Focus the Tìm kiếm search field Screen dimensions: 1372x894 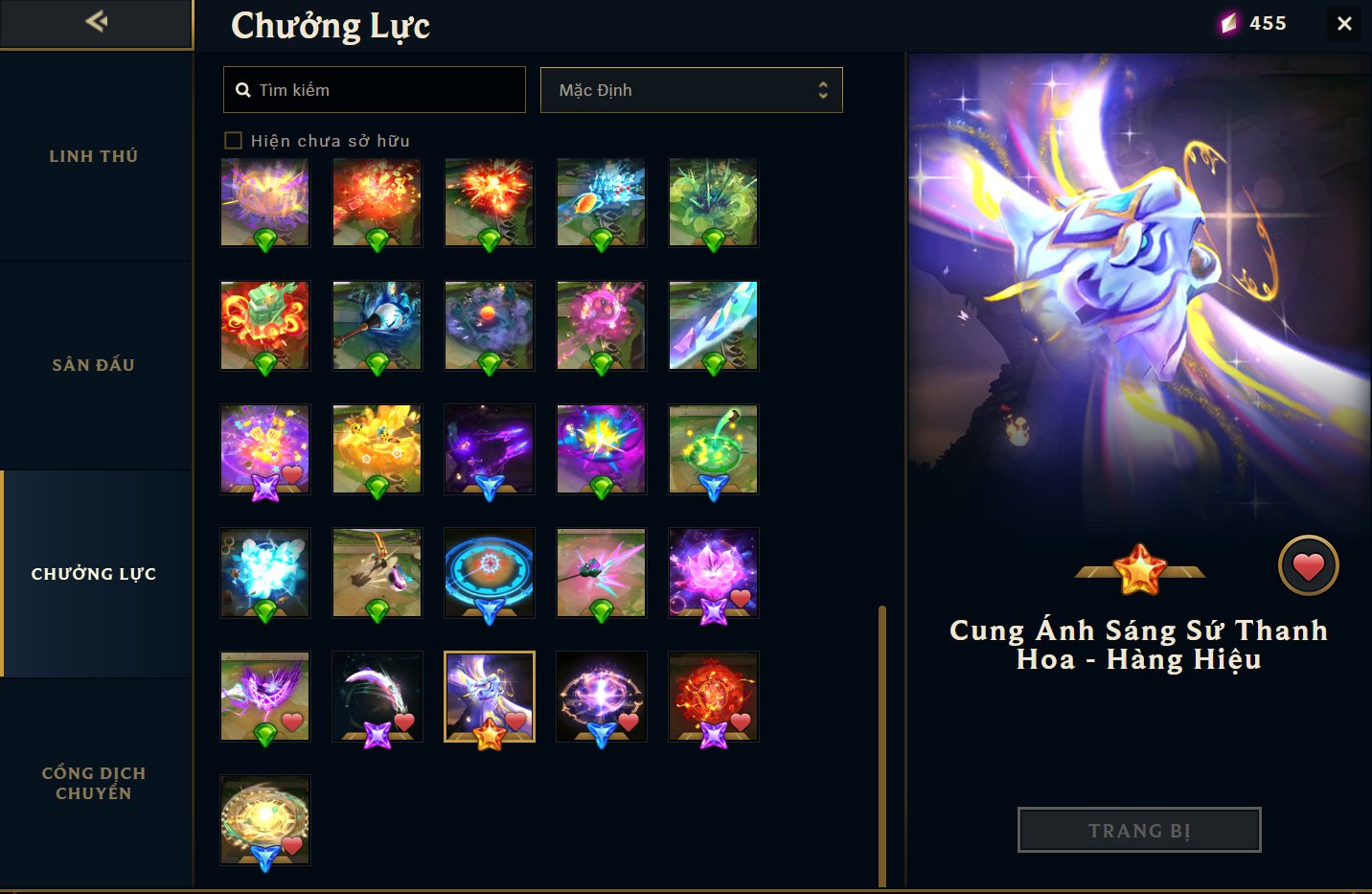click(x=374, y=90)
